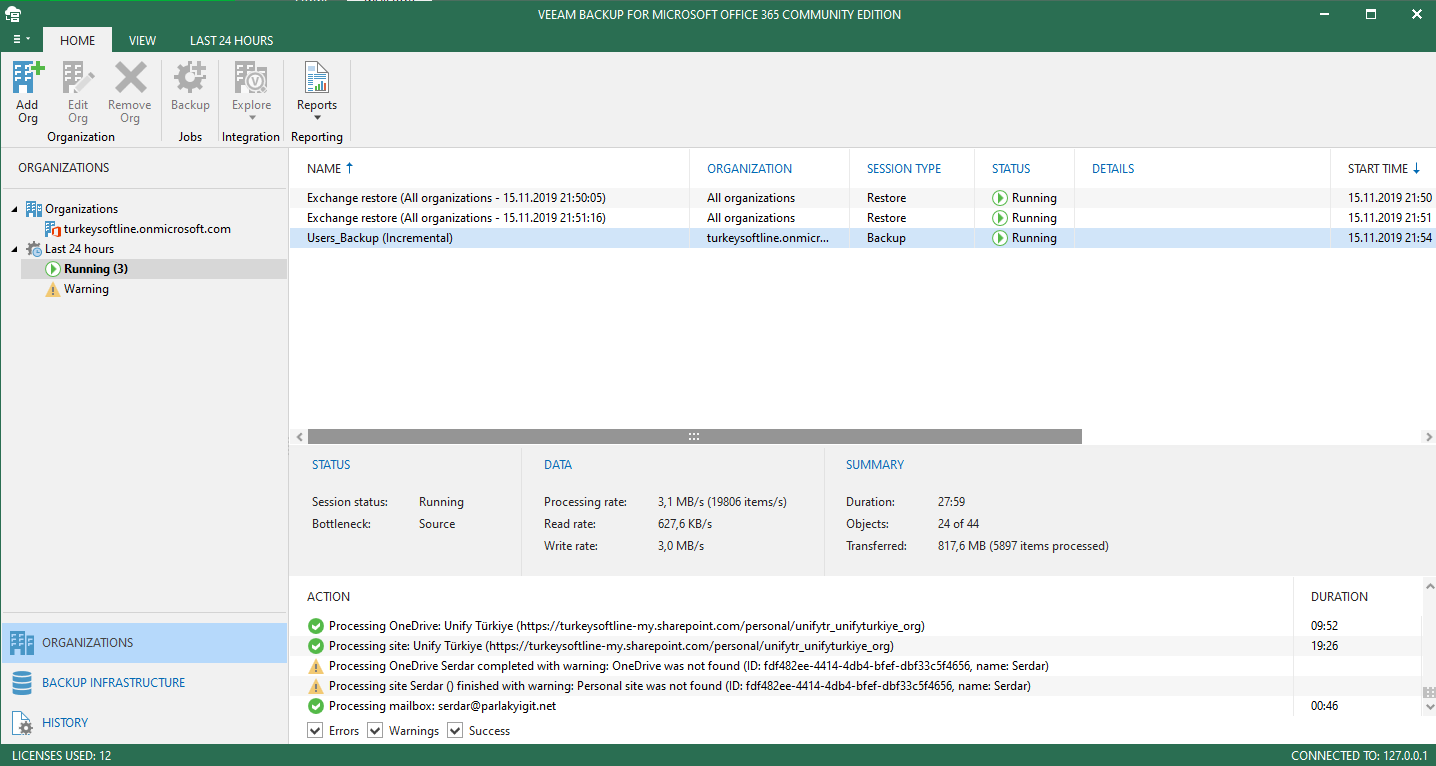Click the horizontal scrollbar right arrow
The image size is (1436, 766).
1427,437
